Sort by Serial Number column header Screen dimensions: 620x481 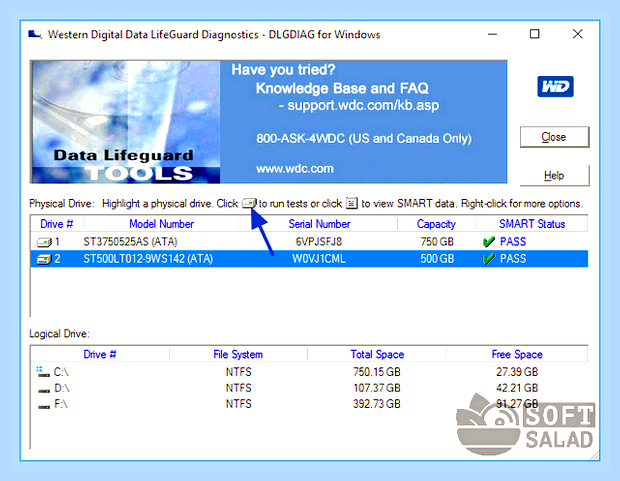(319, 224)
